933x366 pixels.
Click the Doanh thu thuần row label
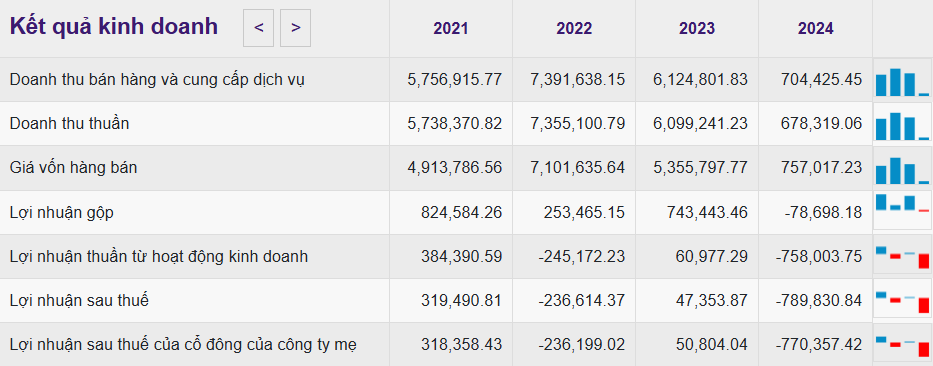click(x=69, y=124)
